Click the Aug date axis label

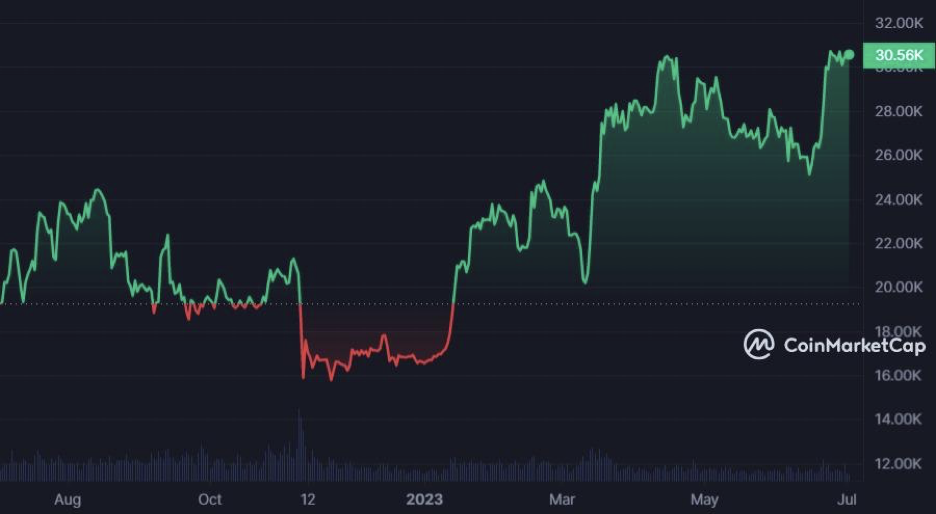tap(67, 498)
